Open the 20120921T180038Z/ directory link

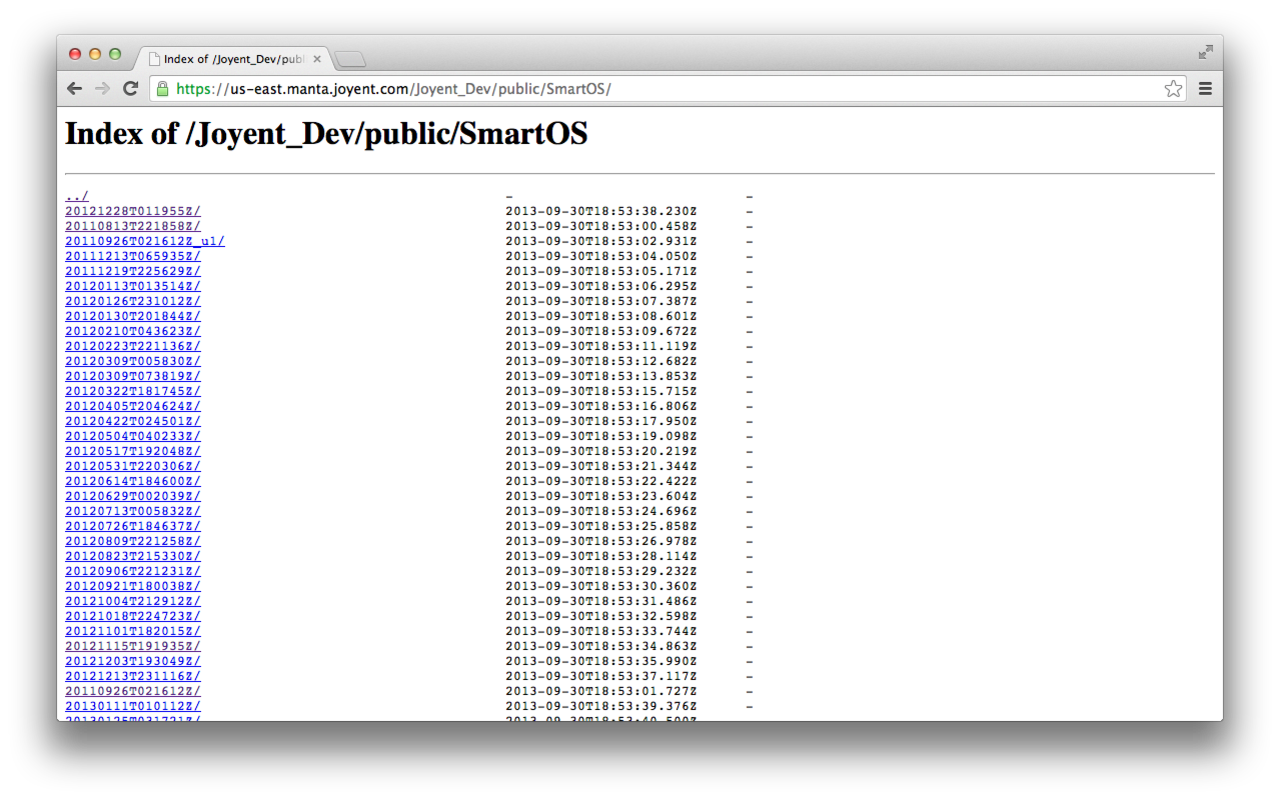click(133, 586)
